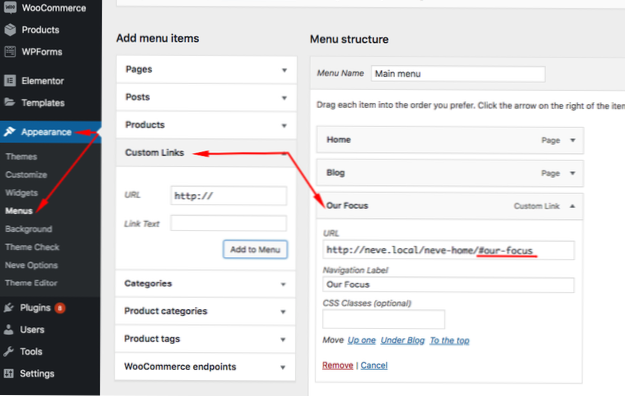Cancel editing the Our Focus item
The height and width of the screenshot is (396, 625).
pos(374,365)
